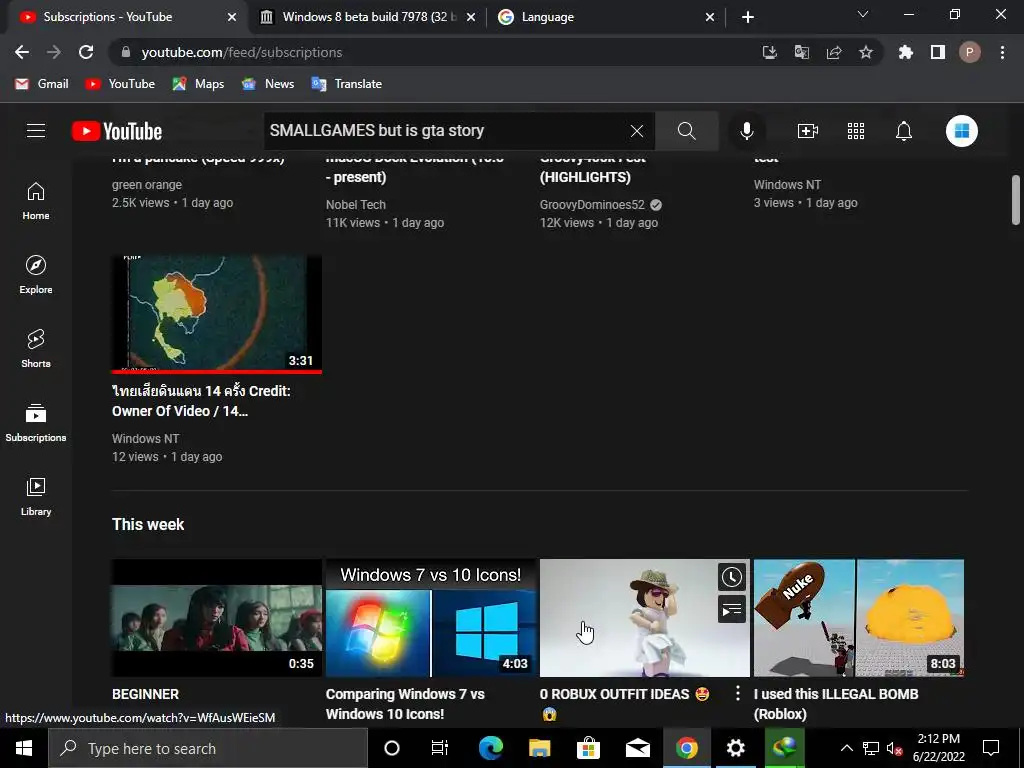1024x768 pixels.
Task: Open the YouTube hamburger guide menu
Action: (36, 131)
